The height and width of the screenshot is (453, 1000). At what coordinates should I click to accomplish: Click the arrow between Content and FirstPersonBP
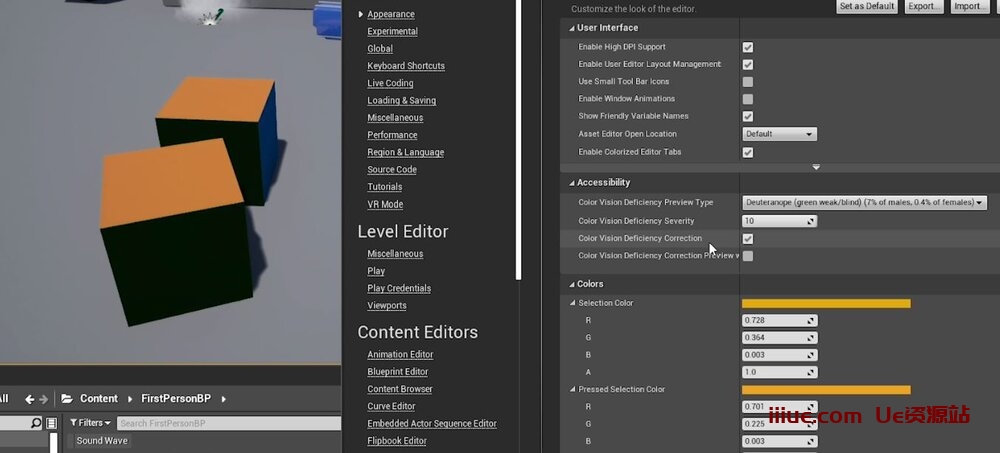(x=130, y=399)
